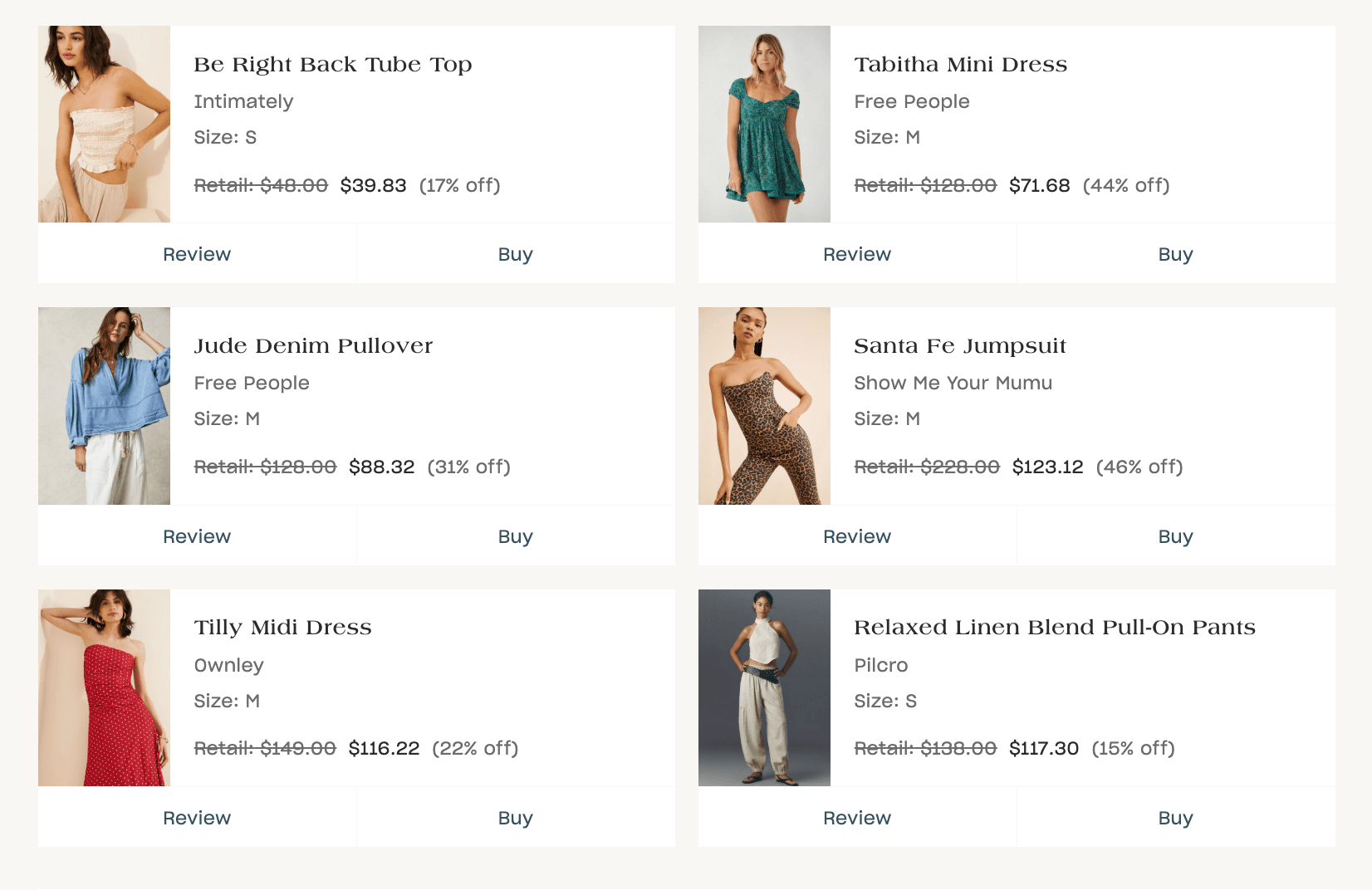Buy the Jude Denim Pullover
The image size is (1372, 890).
(516, 536)
